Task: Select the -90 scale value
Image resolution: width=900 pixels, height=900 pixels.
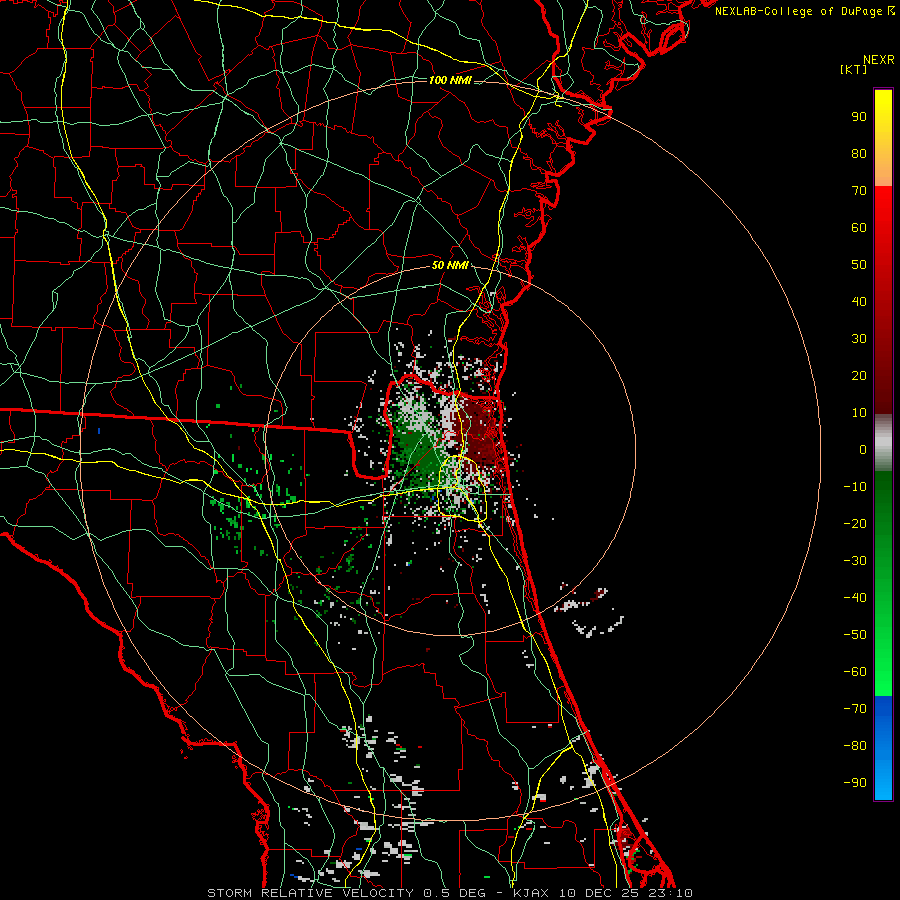Action: pyautogui.click(x=855, y=783)
